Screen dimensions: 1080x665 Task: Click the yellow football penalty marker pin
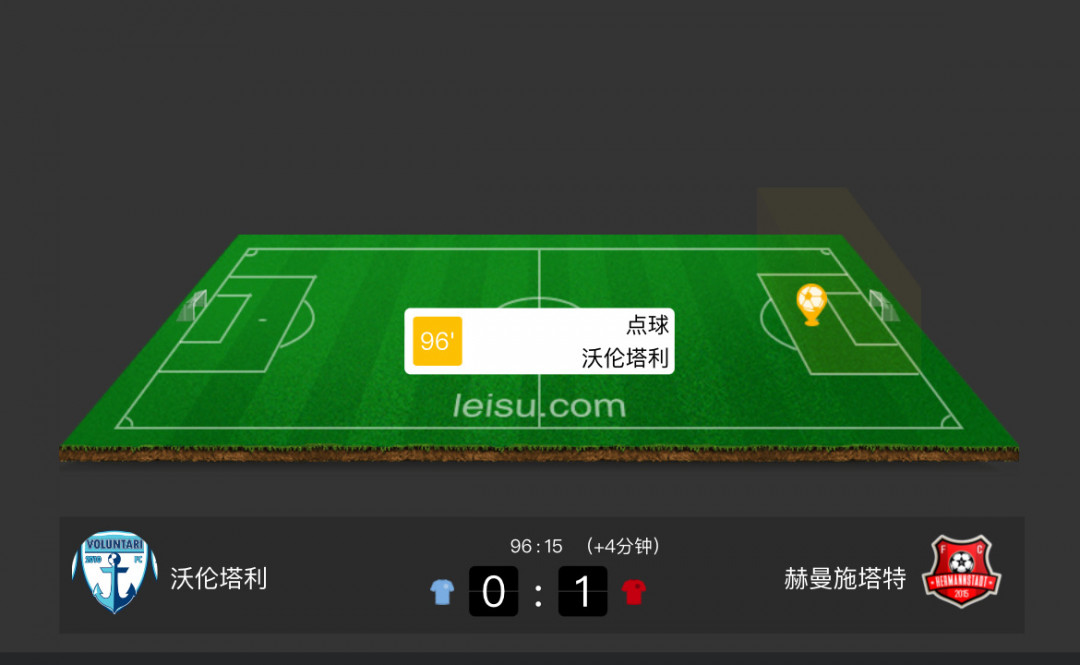(811, 305)
